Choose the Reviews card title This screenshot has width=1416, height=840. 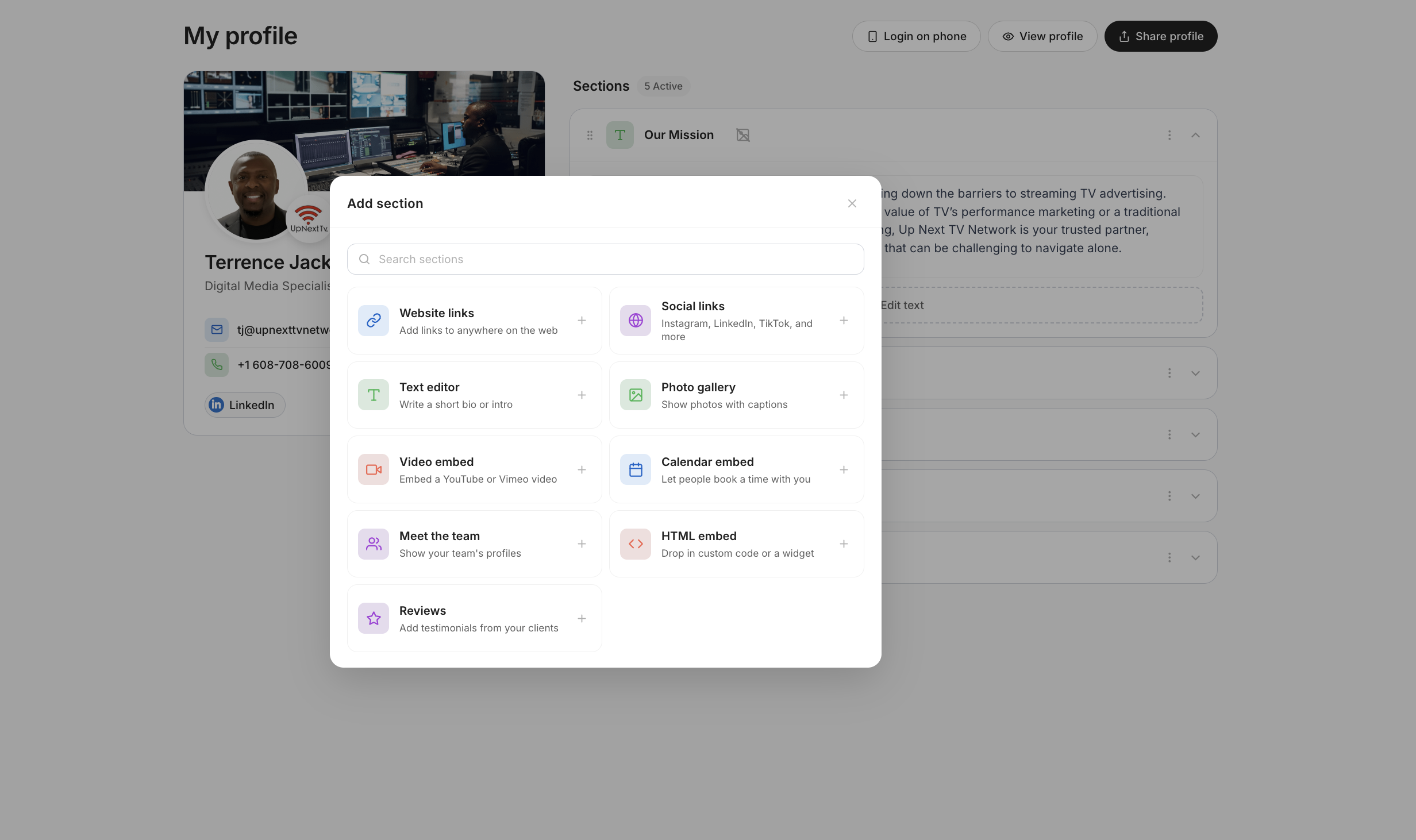tap(422, 611)
